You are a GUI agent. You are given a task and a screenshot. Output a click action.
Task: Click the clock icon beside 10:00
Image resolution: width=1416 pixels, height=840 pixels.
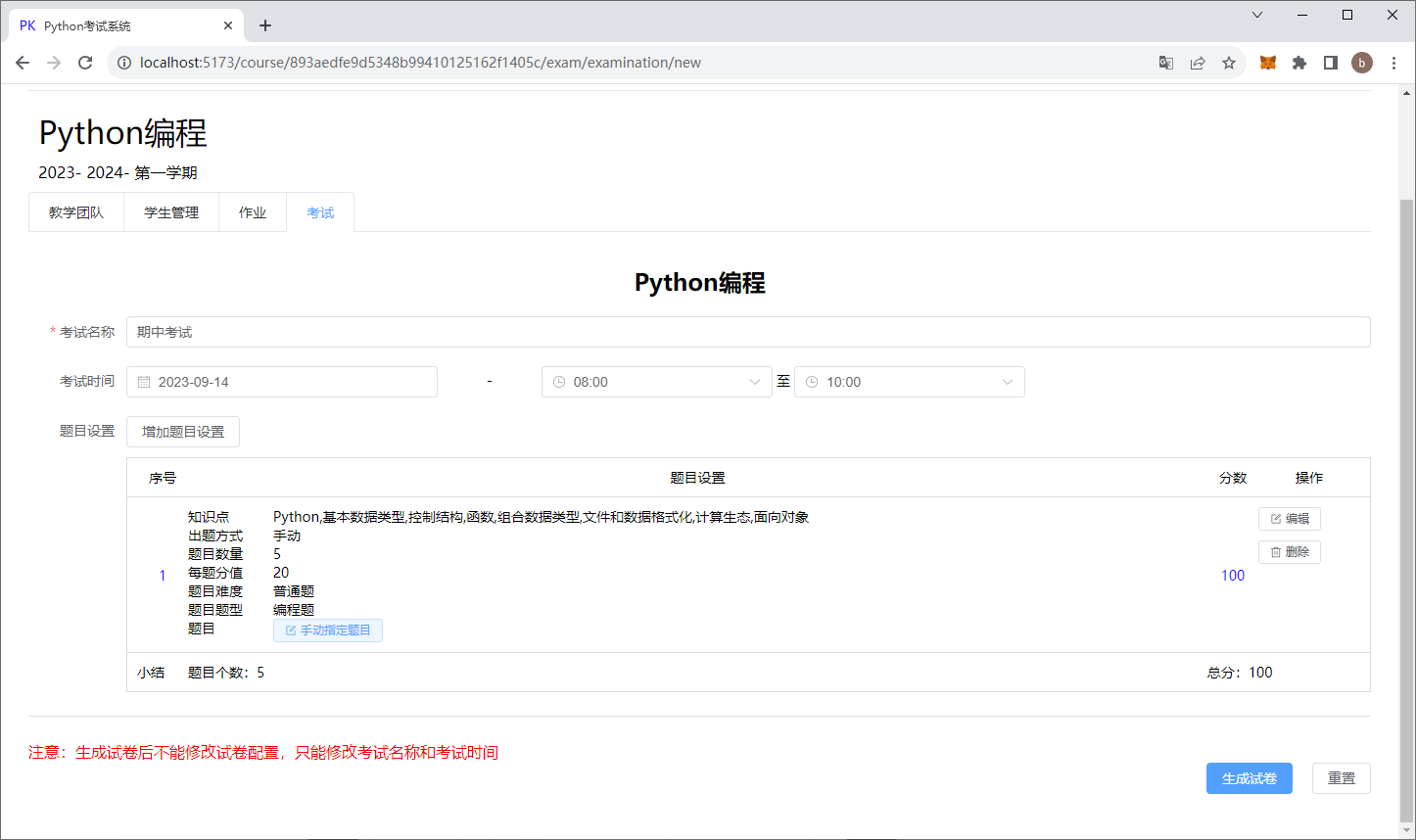[x=812, y=382]
